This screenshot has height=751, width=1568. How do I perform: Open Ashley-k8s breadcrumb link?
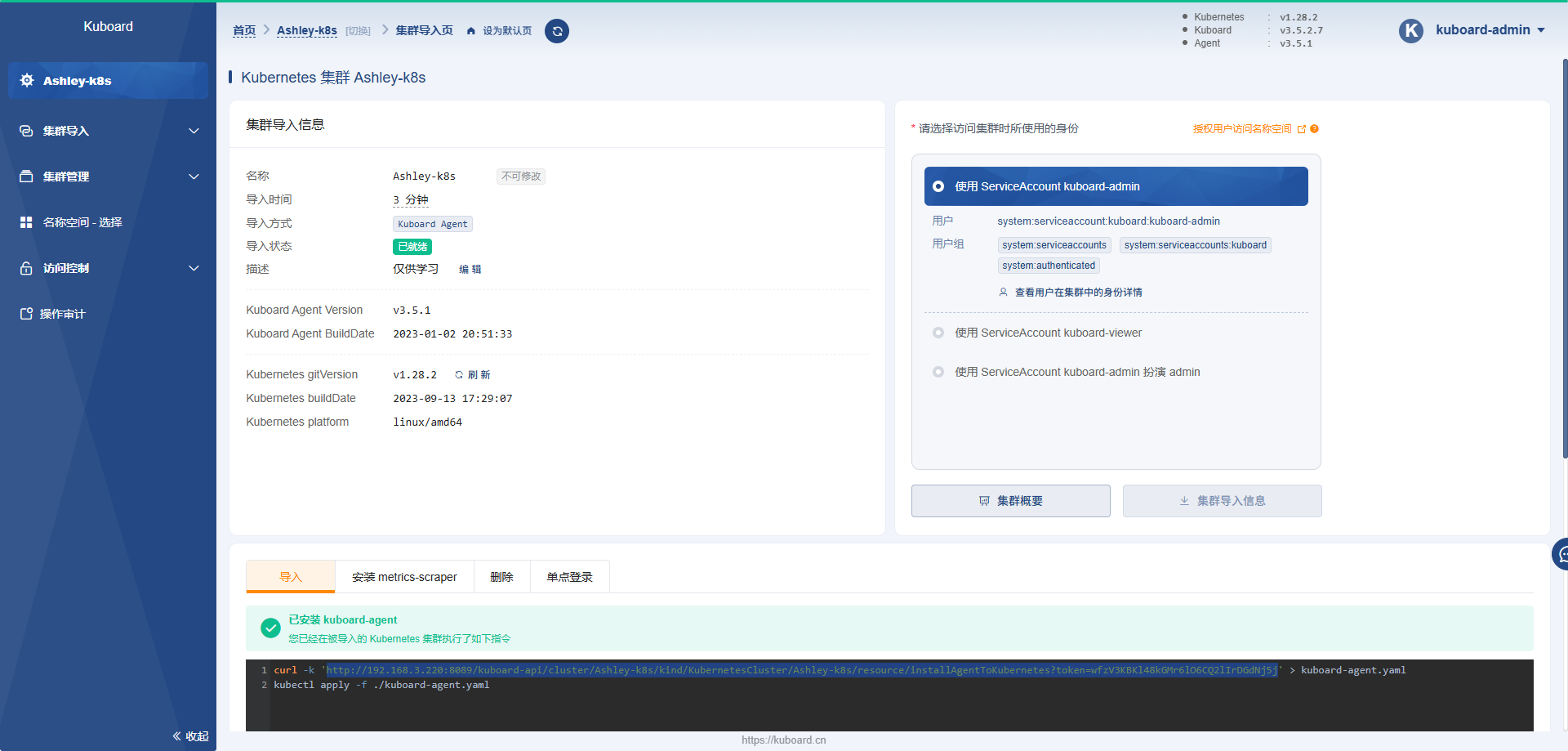click(307, 30)
